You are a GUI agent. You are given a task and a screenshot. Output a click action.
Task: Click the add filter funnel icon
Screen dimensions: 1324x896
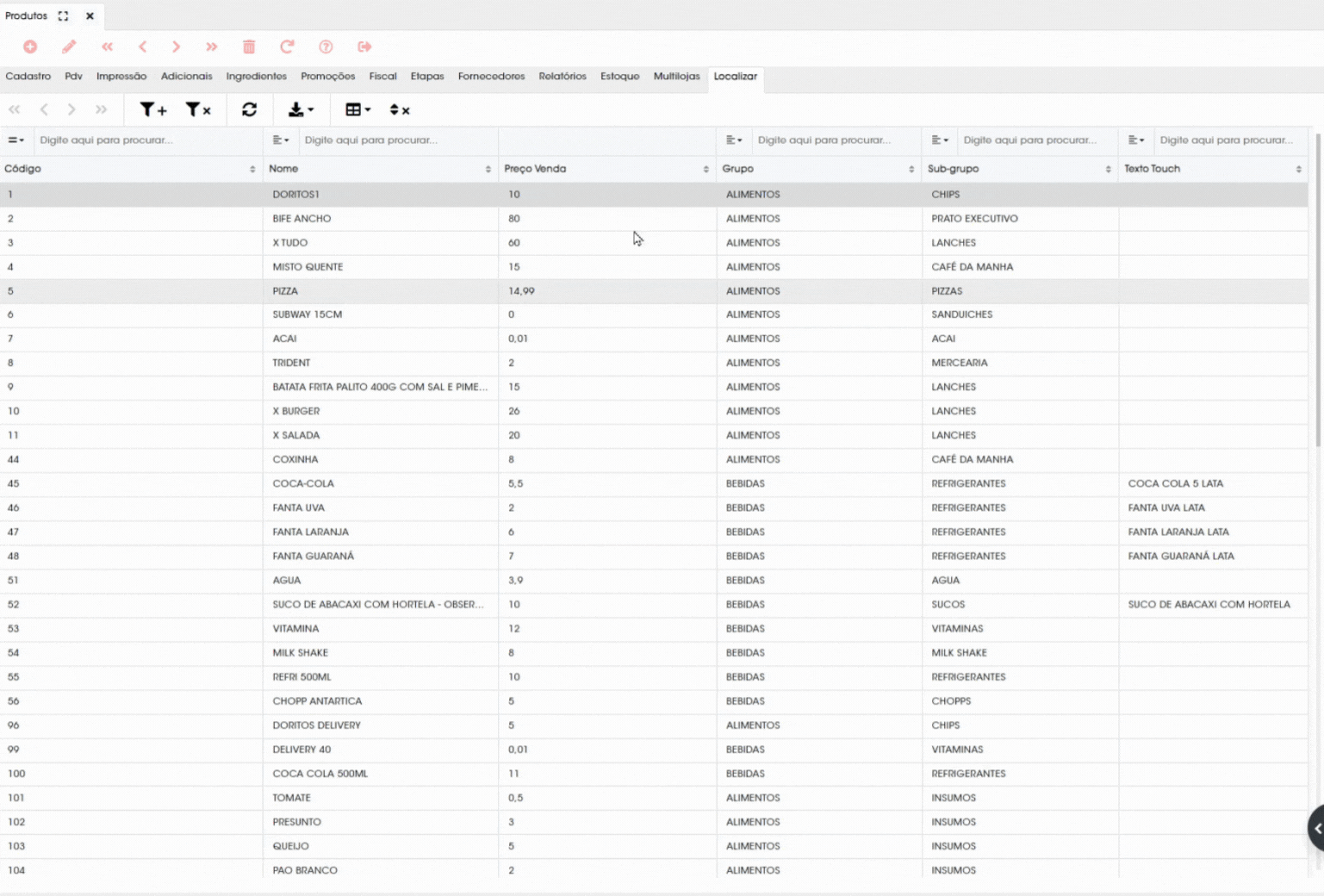153,109
